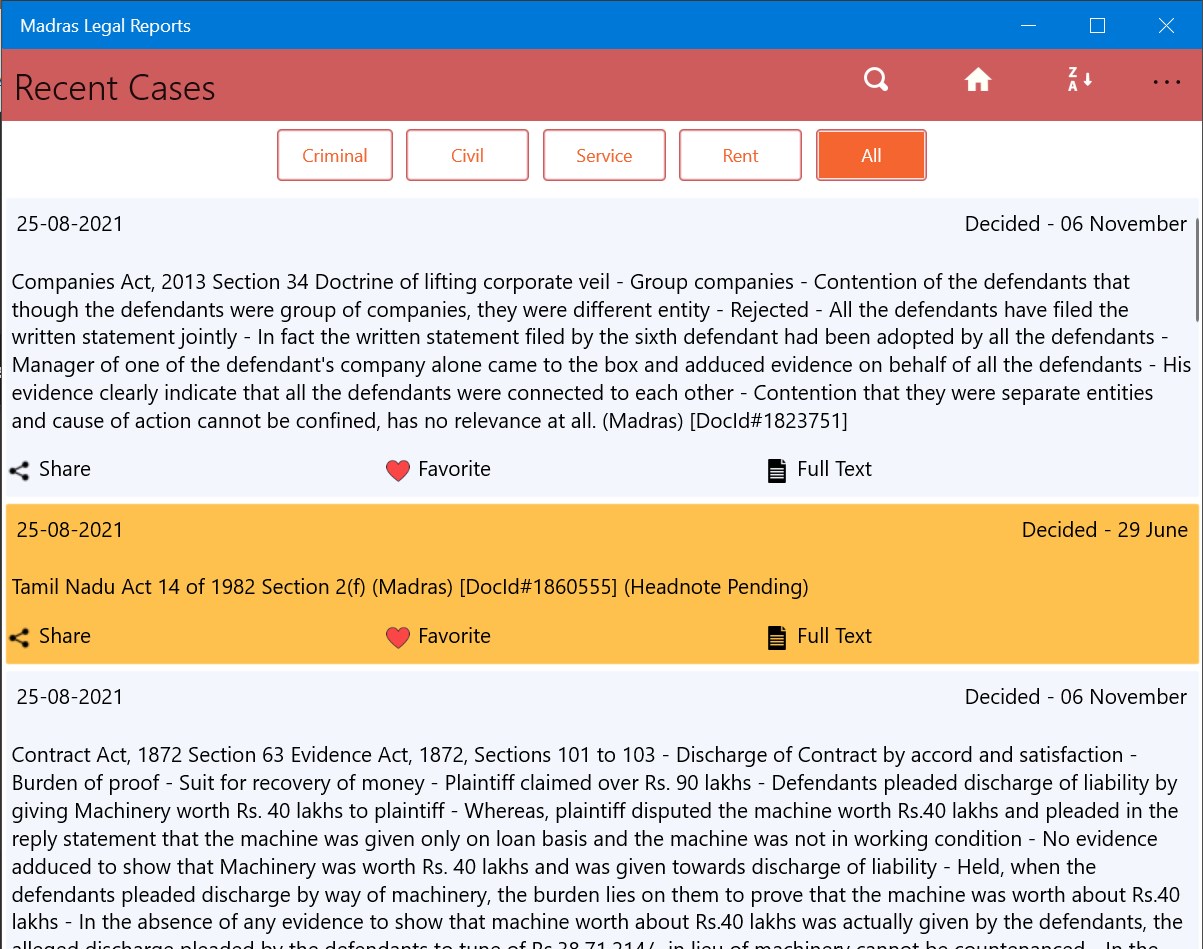Click share icon for Tamil Nadu Act case
This screenshot has width=1203, height=949.
(x=19, y=637)
